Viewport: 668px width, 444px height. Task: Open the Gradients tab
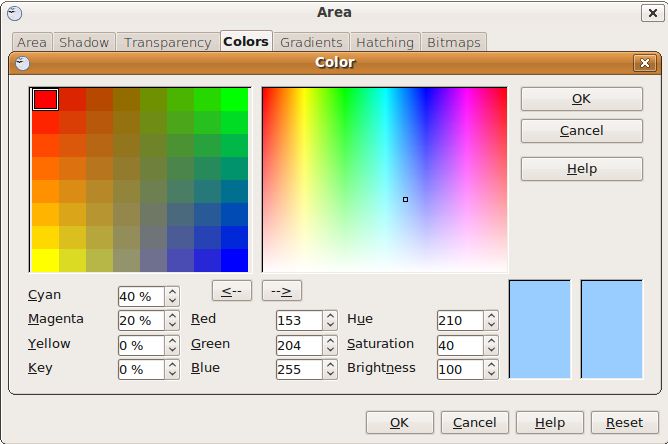tap(311, 42)
